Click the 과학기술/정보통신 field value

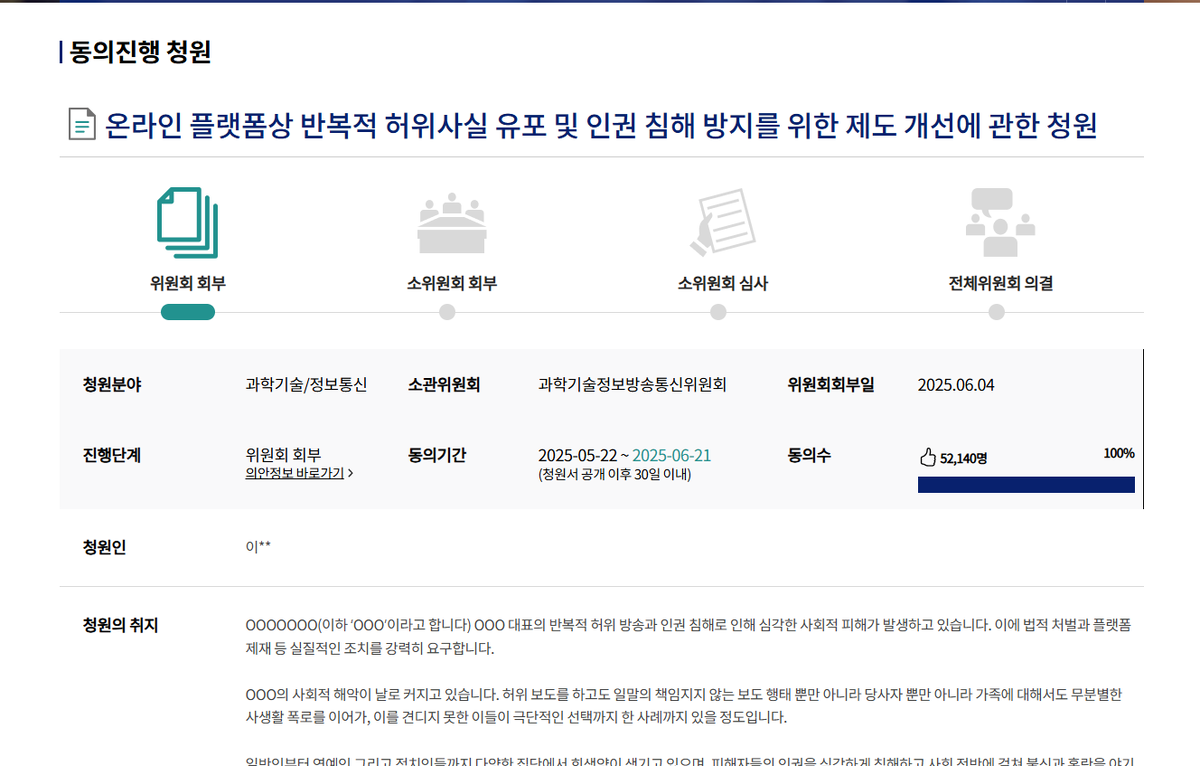(306, 385)
